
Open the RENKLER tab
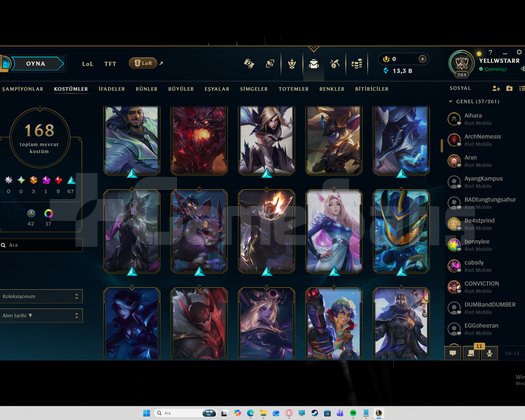click(x=331, y=89)
